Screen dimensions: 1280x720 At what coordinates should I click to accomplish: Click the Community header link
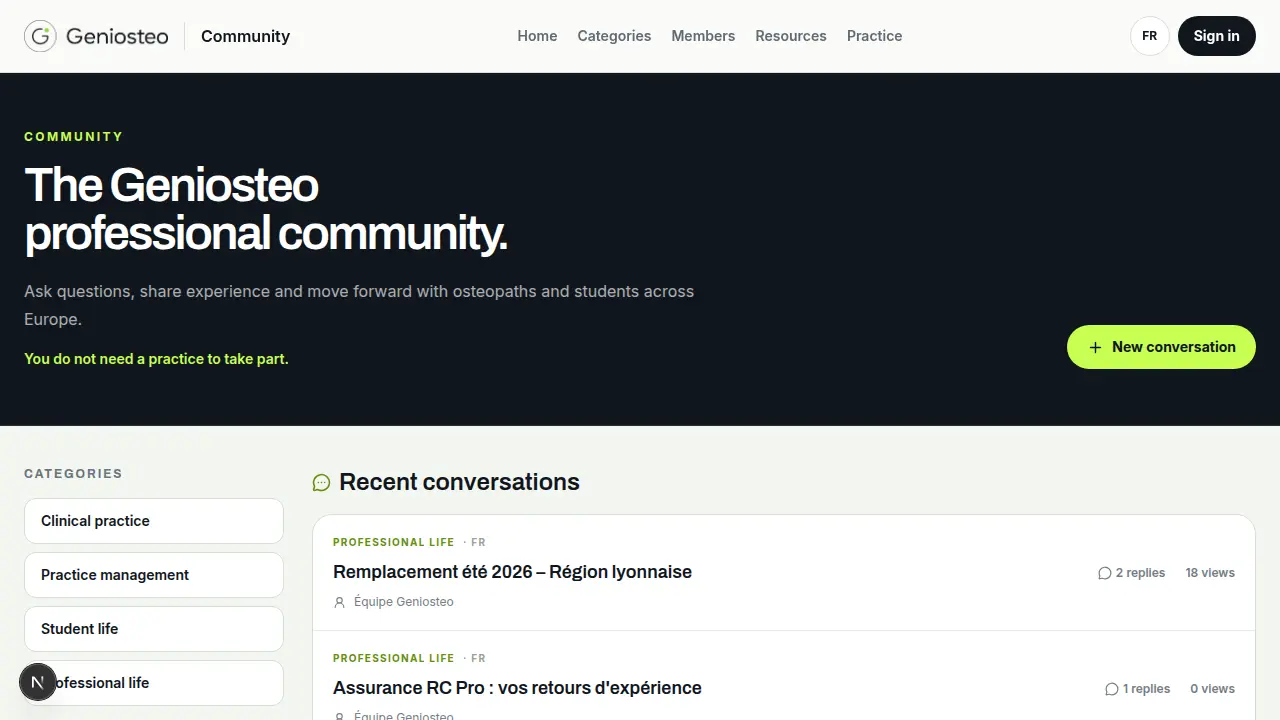point(245,36)
